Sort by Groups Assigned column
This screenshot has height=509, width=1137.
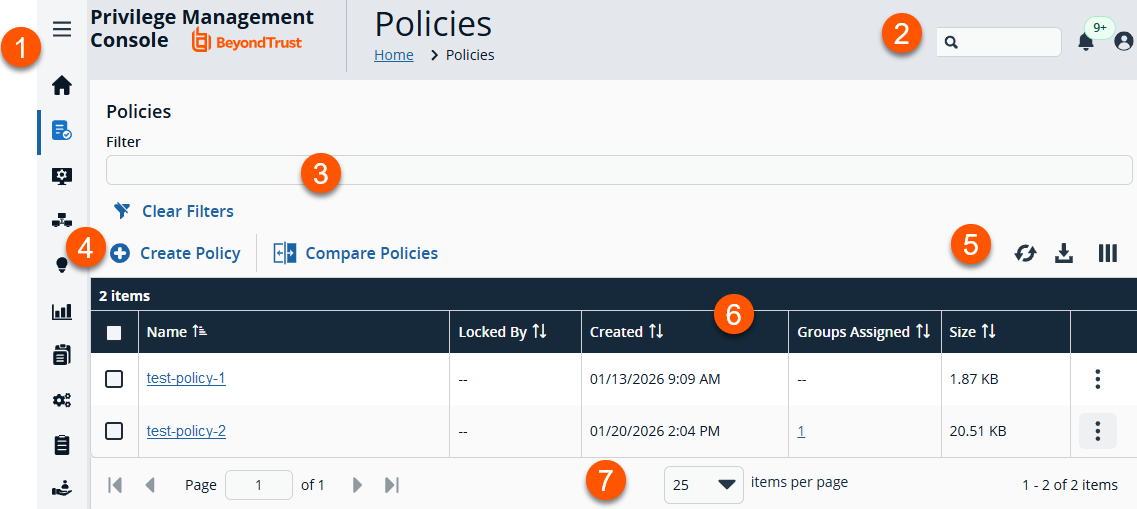(x=863, y=332)
